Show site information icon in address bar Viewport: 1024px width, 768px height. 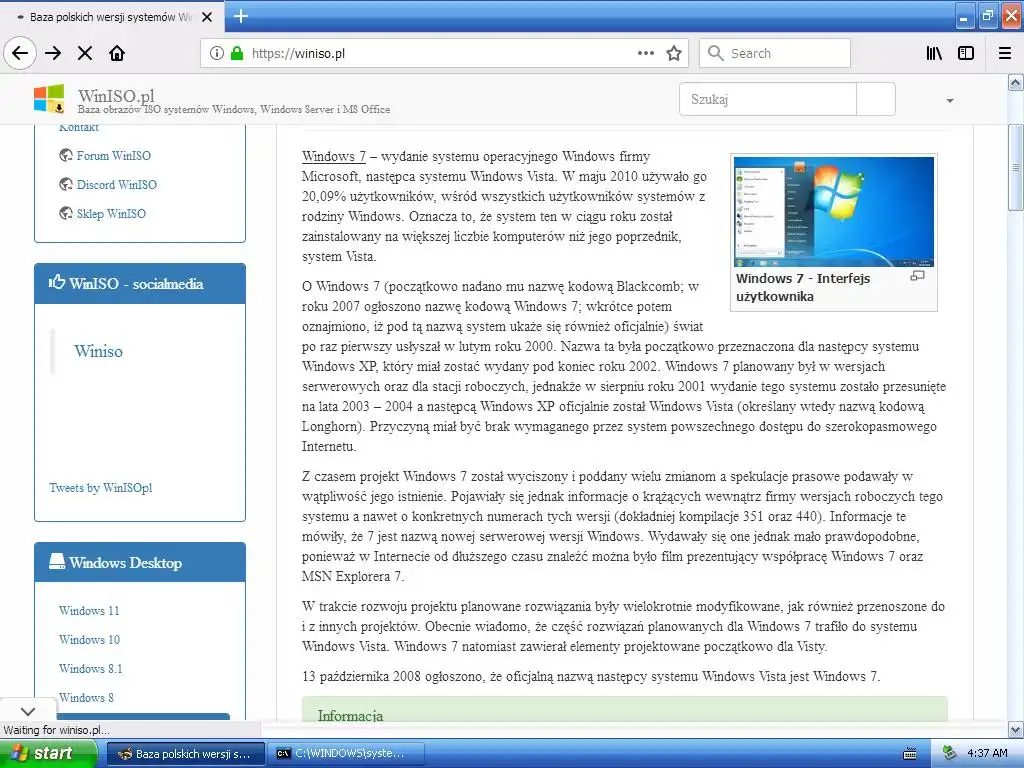click(x=217, y=53)
